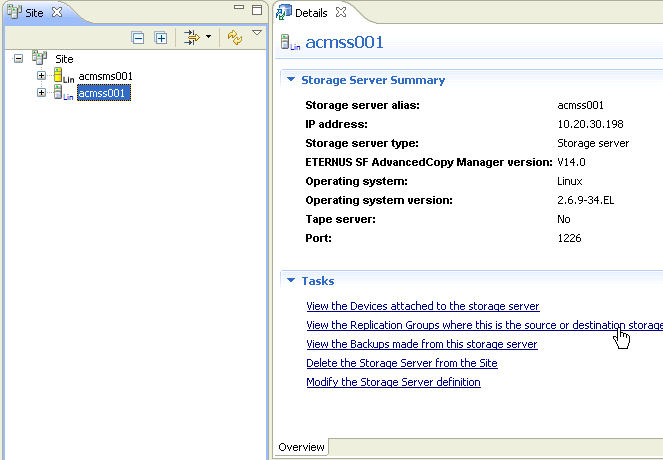Image resolution: width=663 pixels, height=460 pixels.
Task: Switch to the Overview tab
Action: coord(301,447)
